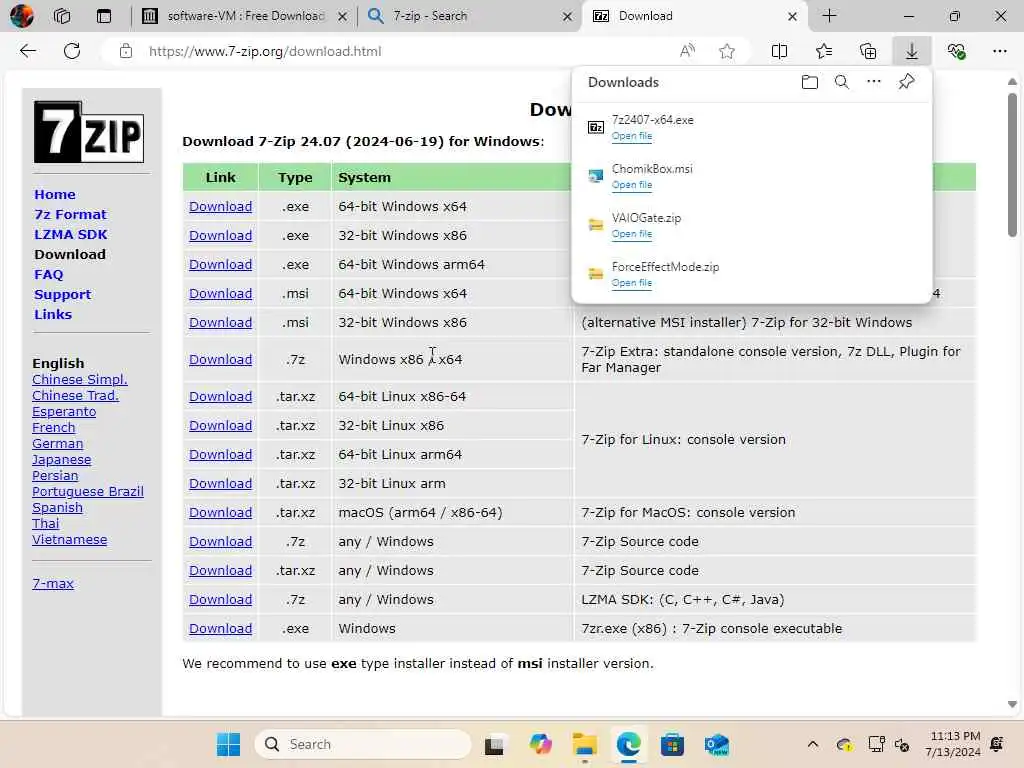Toggle the Downloads toolbar icon
Image resolution: width=1024 pixels, height=768 pixels.
pos(912,51)
